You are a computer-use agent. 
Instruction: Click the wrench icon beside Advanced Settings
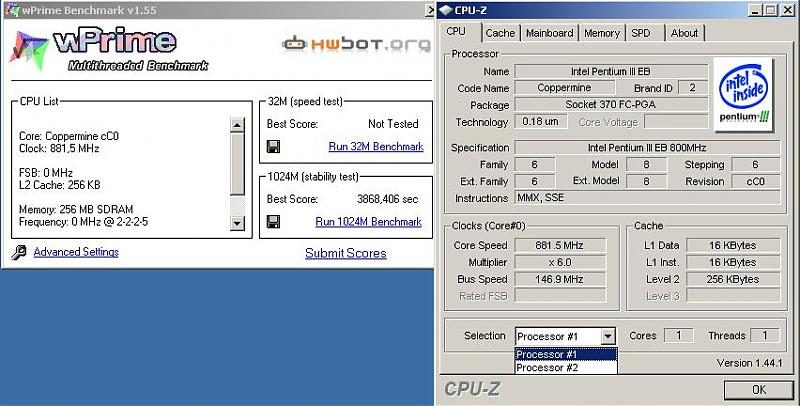(x=19, y=252)
